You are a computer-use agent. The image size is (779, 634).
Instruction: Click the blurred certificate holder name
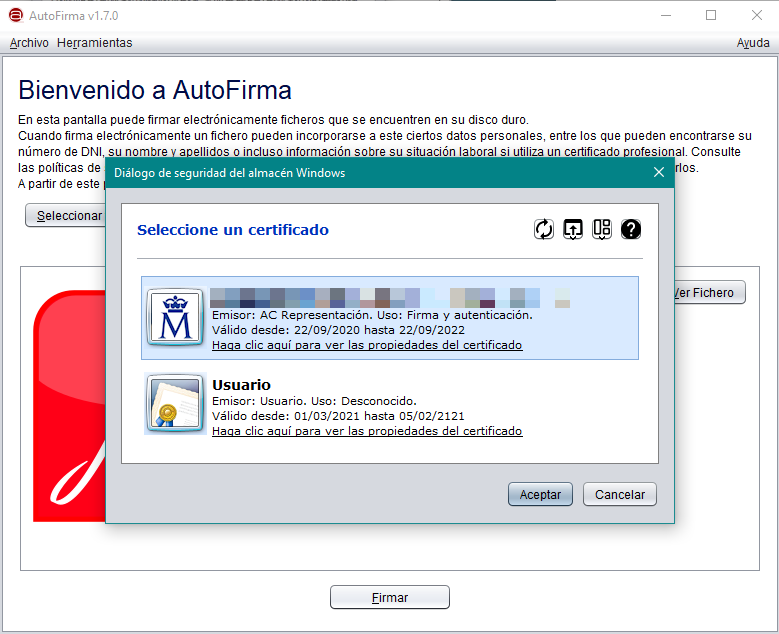tap(390, 298)
